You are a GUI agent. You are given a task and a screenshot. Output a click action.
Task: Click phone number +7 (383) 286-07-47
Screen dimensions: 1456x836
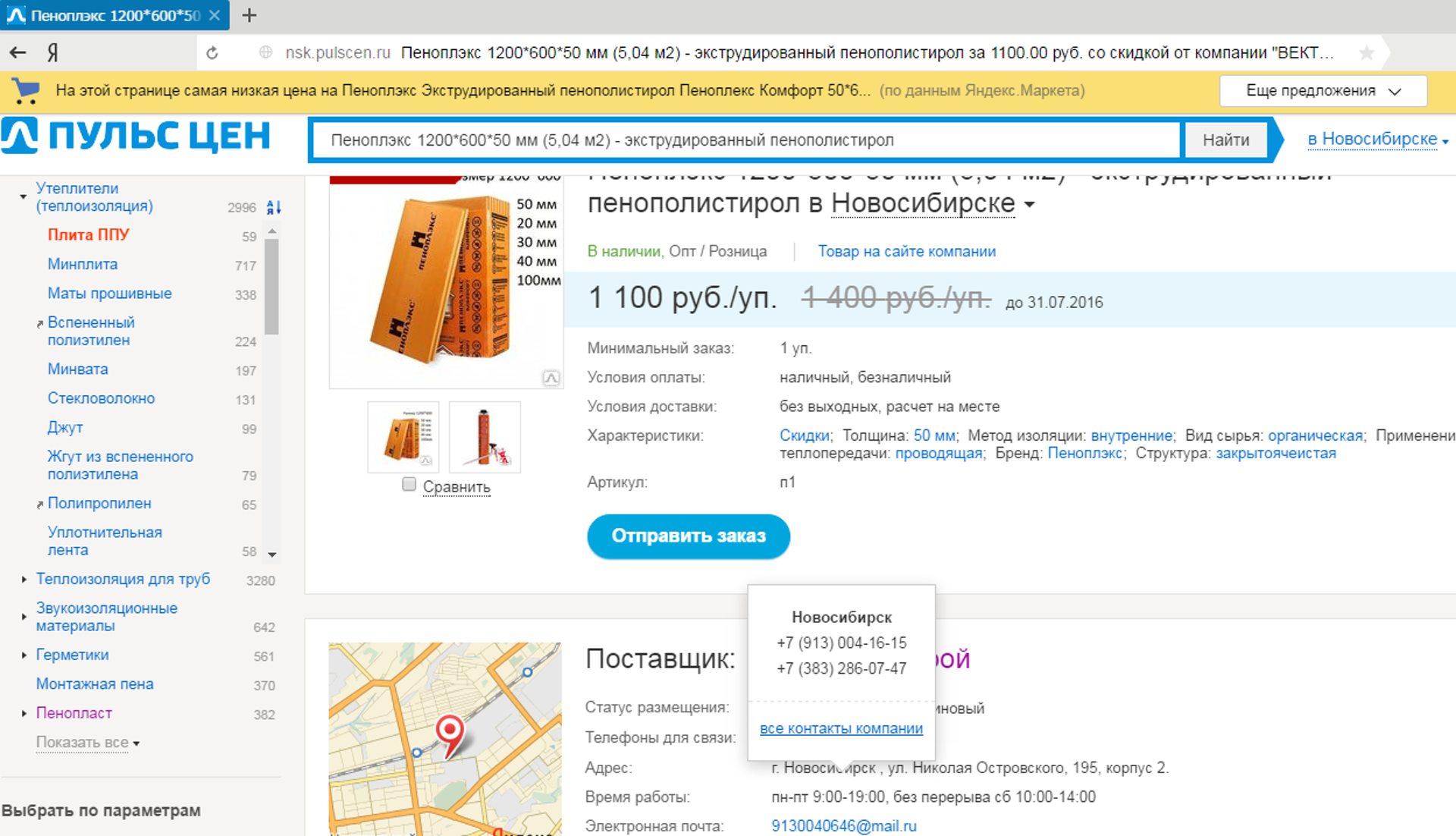(x=841, y=668)
